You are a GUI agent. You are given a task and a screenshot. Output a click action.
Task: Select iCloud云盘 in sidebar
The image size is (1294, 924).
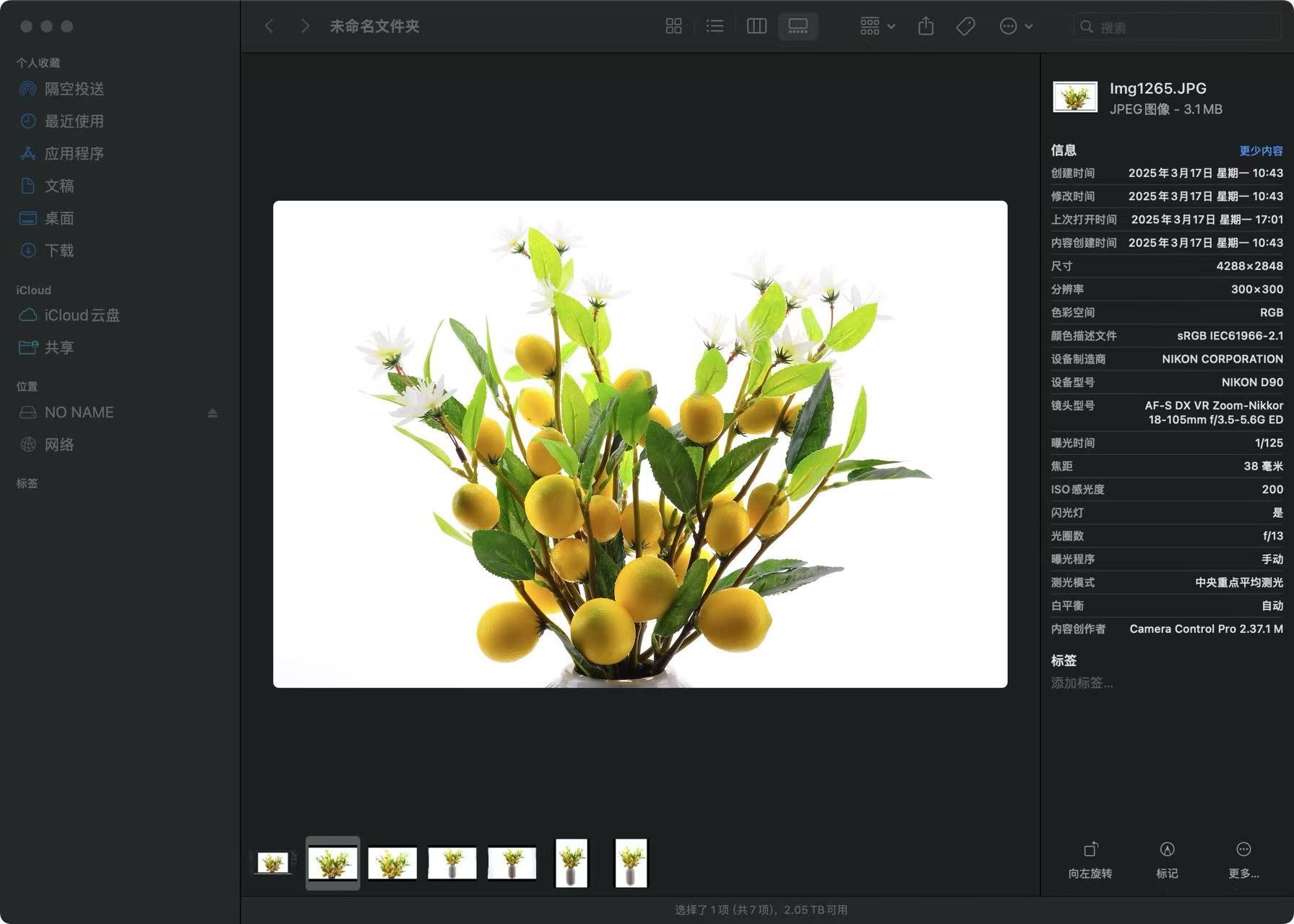click(82, 315)
